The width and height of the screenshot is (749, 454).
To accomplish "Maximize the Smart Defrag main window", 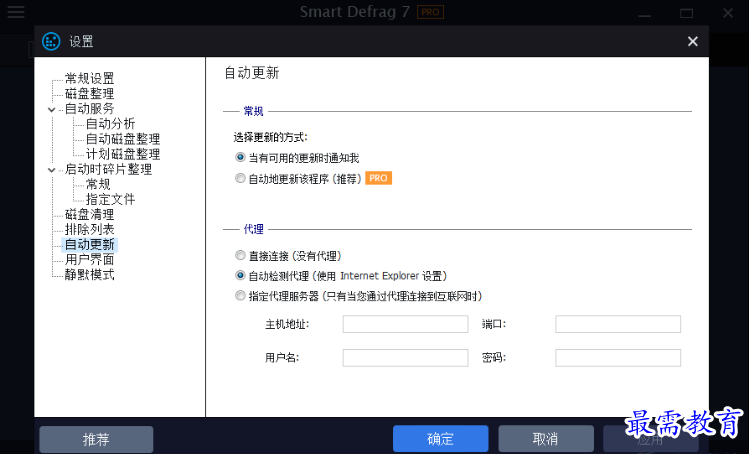I will [686, 13].
